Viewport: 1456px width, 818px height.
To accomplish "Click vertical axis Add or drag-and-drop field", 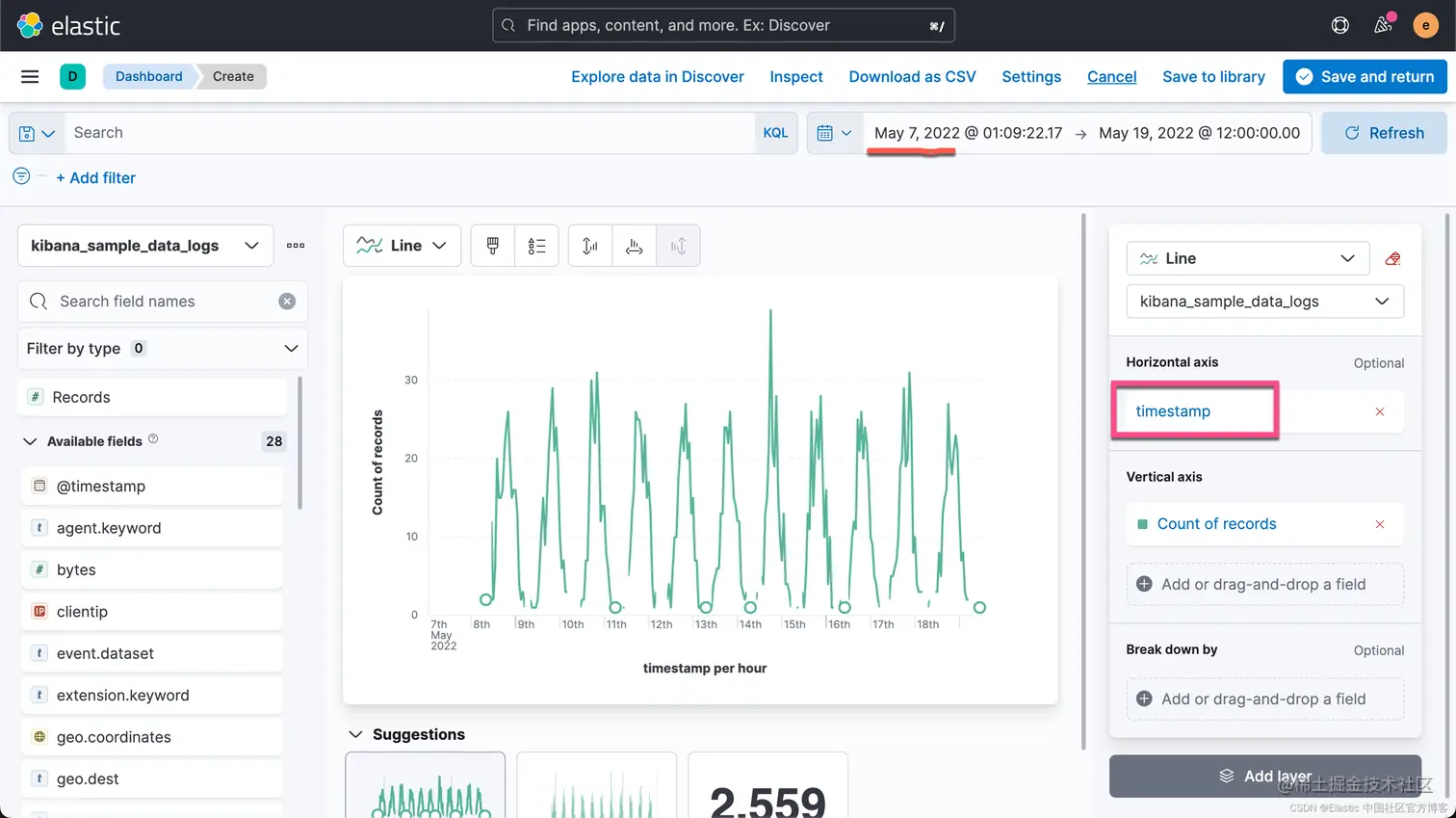I will [x=1264, y=584].
